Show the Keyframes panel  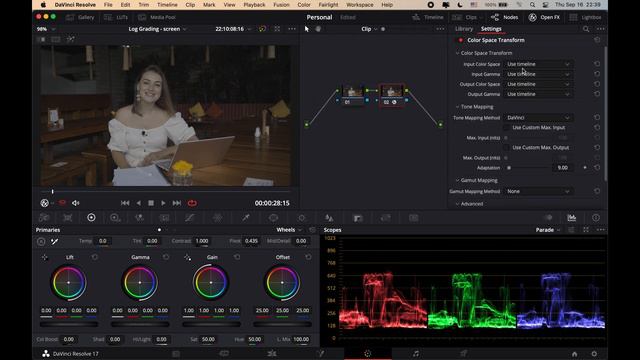tap(549, 218)
